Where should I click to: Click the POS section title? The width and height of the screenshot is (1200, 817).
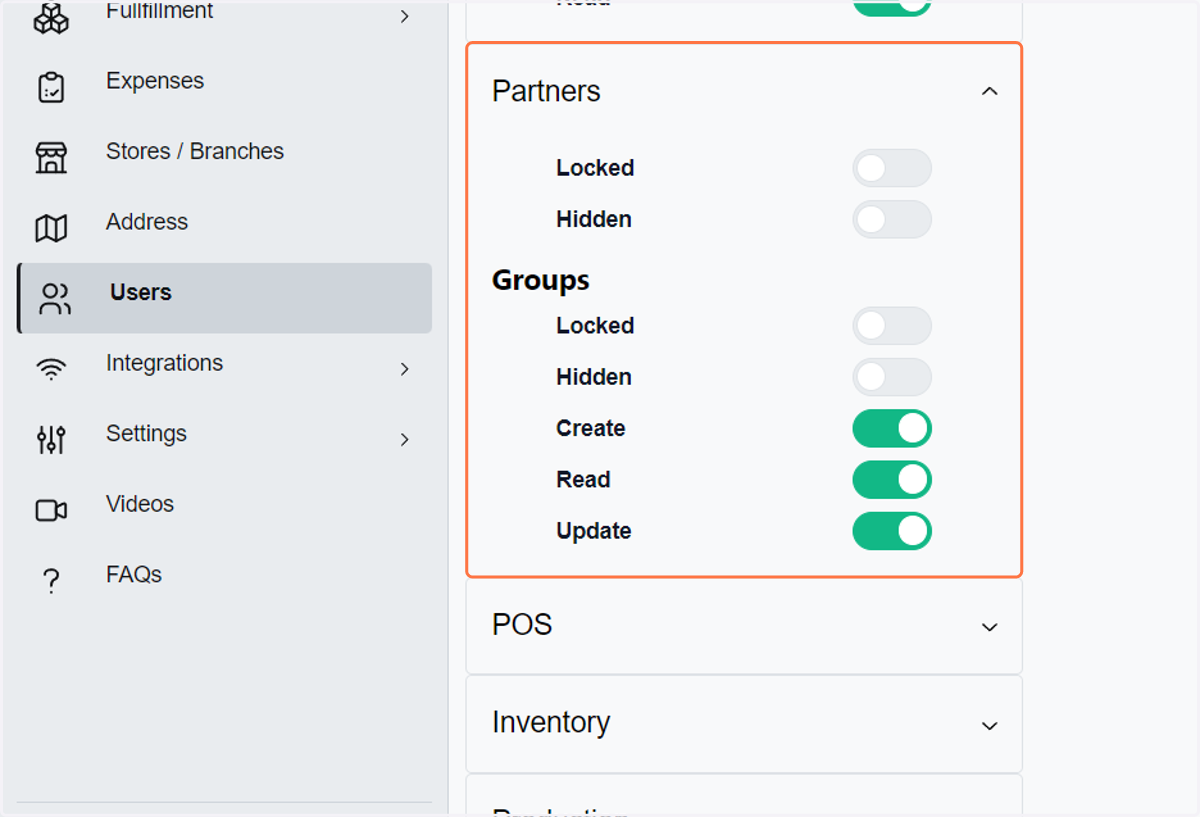[x=522, y=625]
